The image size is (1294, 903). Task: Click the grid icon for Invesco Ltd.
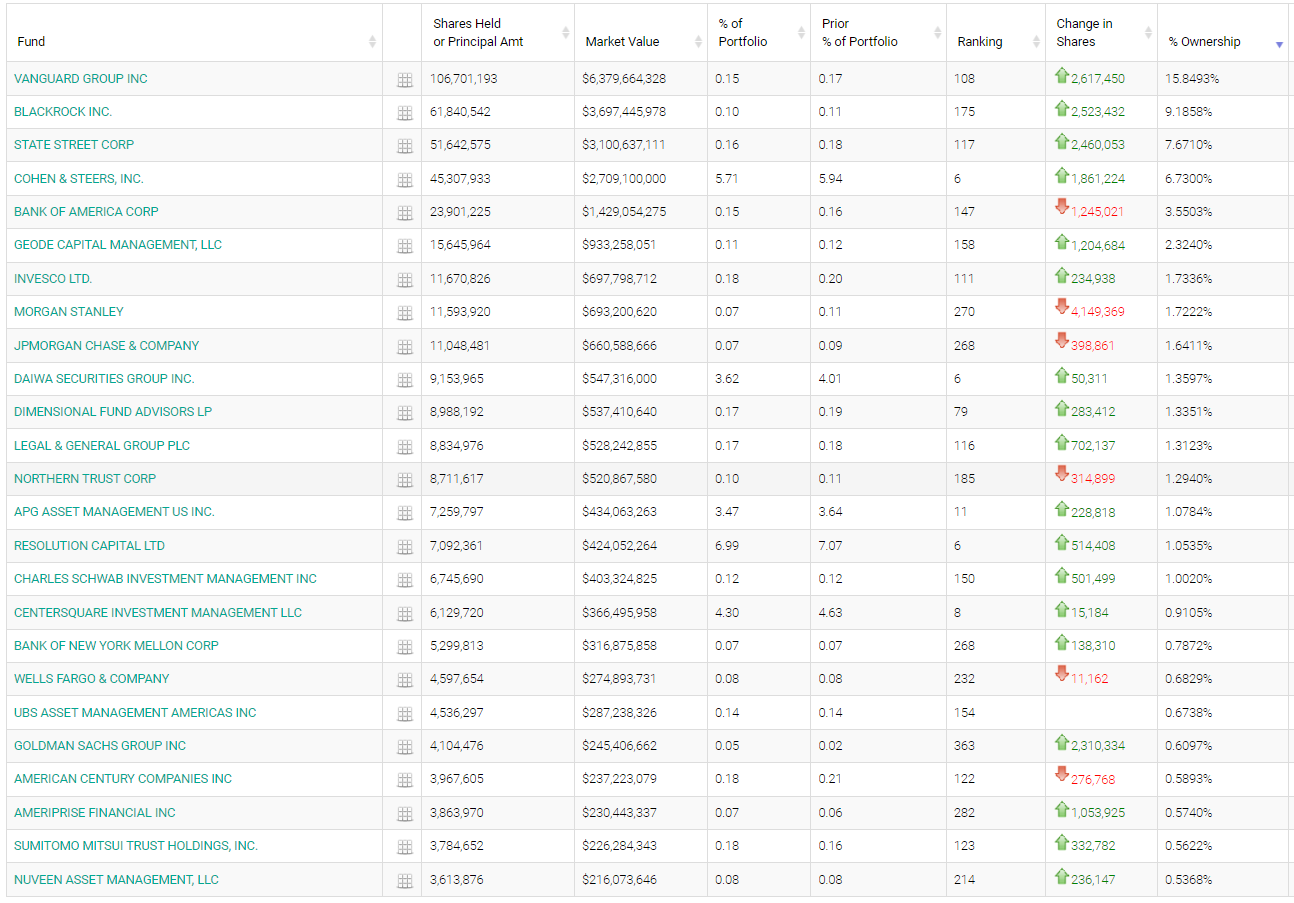pyautogui.click(x=405, y=280)
